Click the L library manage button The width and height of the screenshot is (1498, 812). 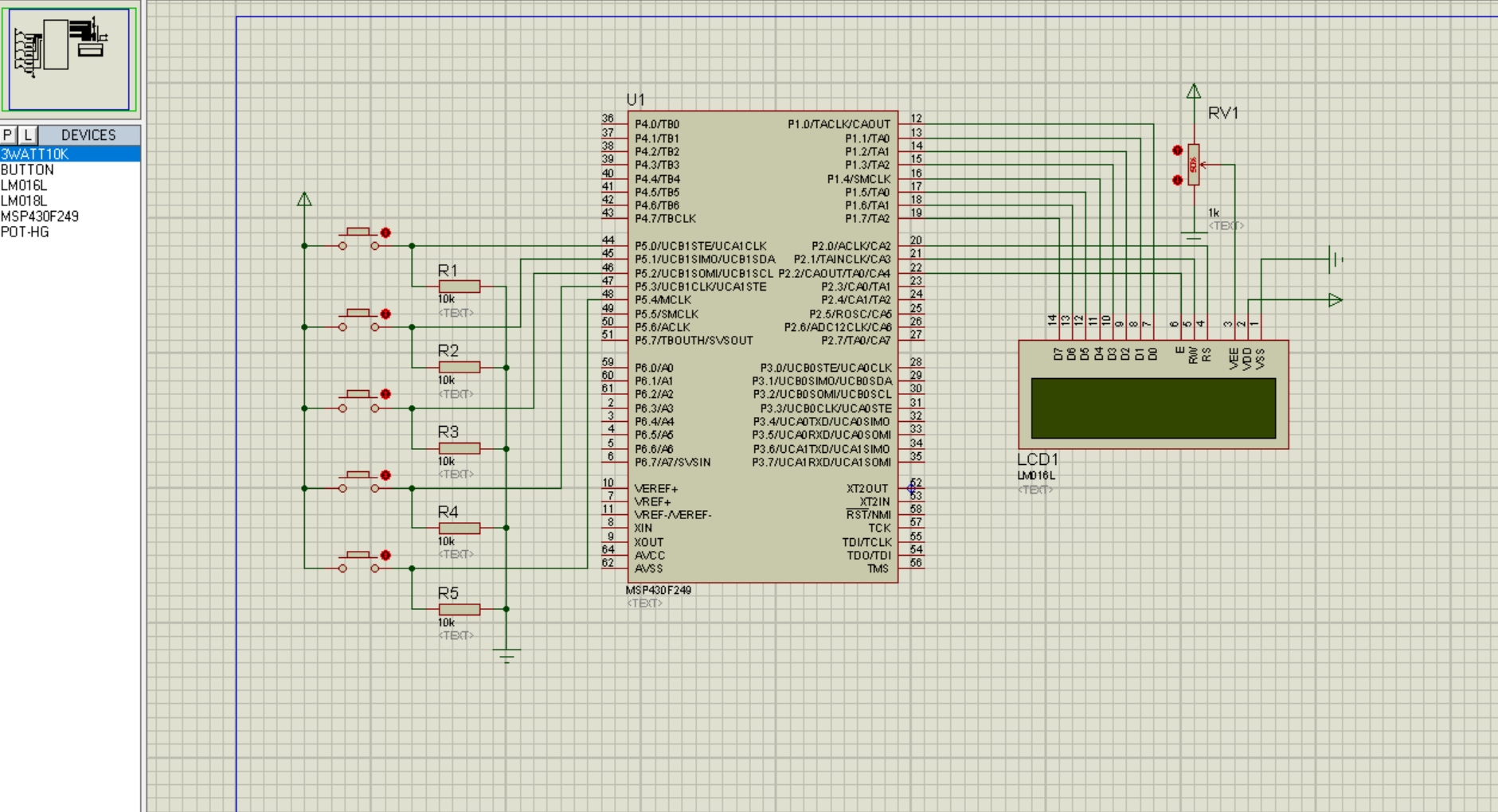pos(28,135)
